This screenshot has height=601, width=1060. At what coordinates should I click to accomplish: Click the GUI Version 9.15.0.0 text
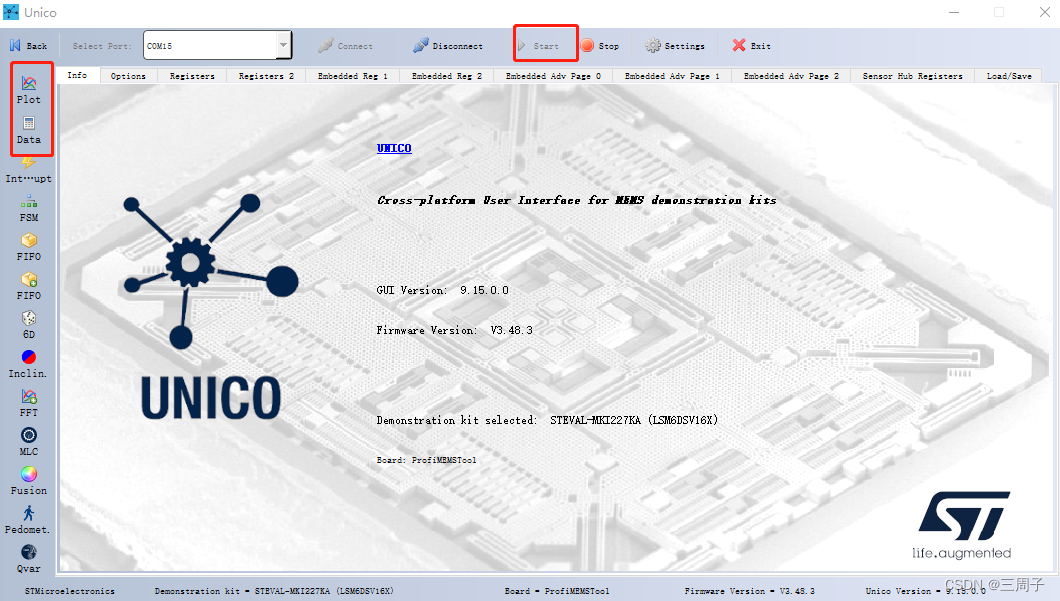point(442,290)
